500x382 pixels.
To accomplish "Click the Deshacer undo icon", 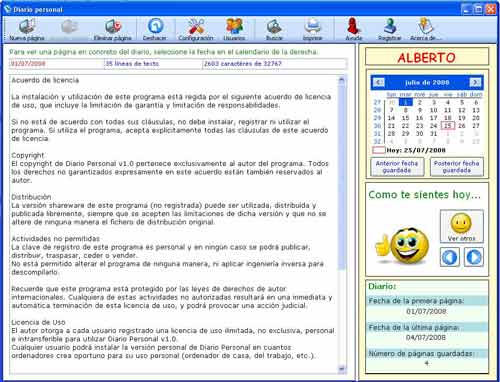I will click(155, 29).
